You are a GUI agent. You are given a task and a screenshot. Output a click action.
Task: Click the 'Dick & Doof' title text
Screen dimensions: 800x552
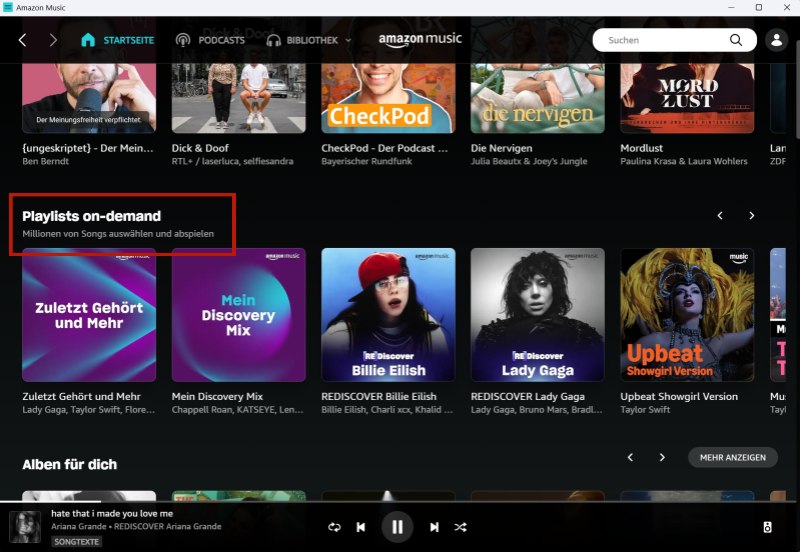200,148
